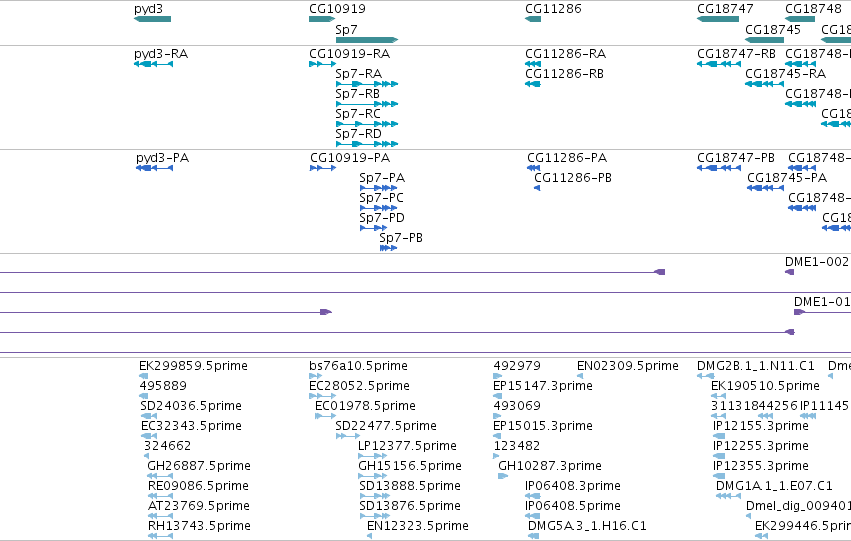
Task: Click the CG18745 gene label
Action: [x=772, y=29]
